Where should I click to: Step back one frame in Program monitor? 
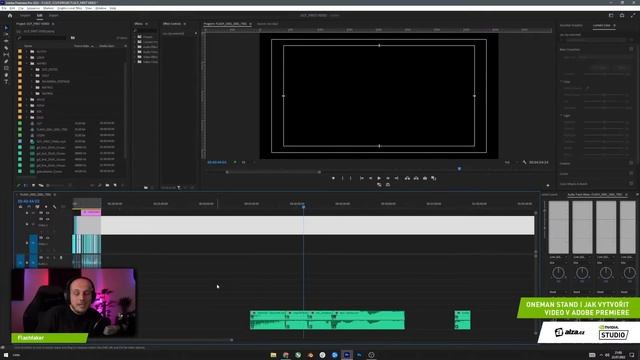tap(371, 178)
